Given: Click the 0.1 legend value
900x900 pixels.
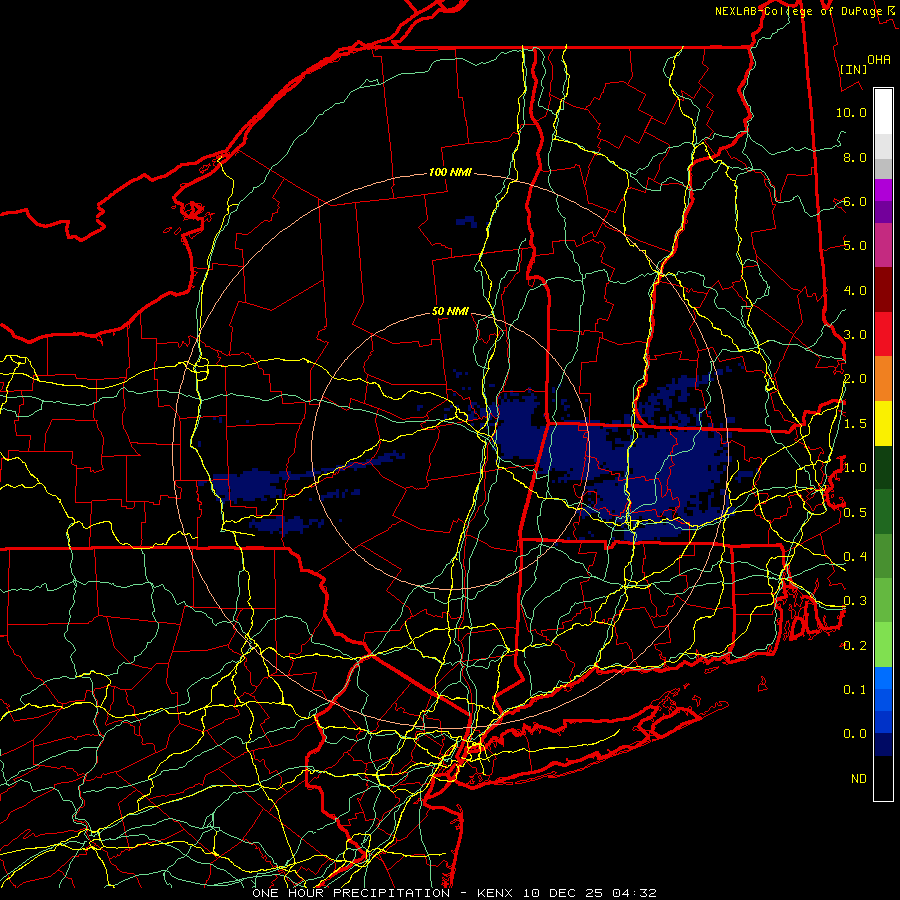Looking at the screenshot, I should click(x=855, y=690).
